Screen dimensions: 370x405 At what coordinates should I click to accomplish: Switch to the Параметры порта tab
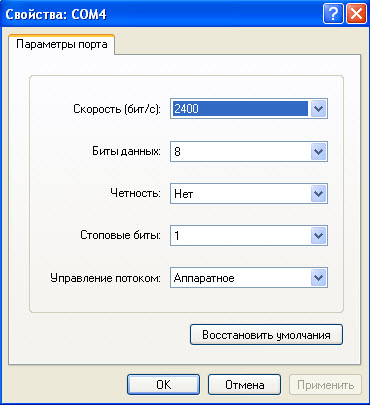(62, 44)
